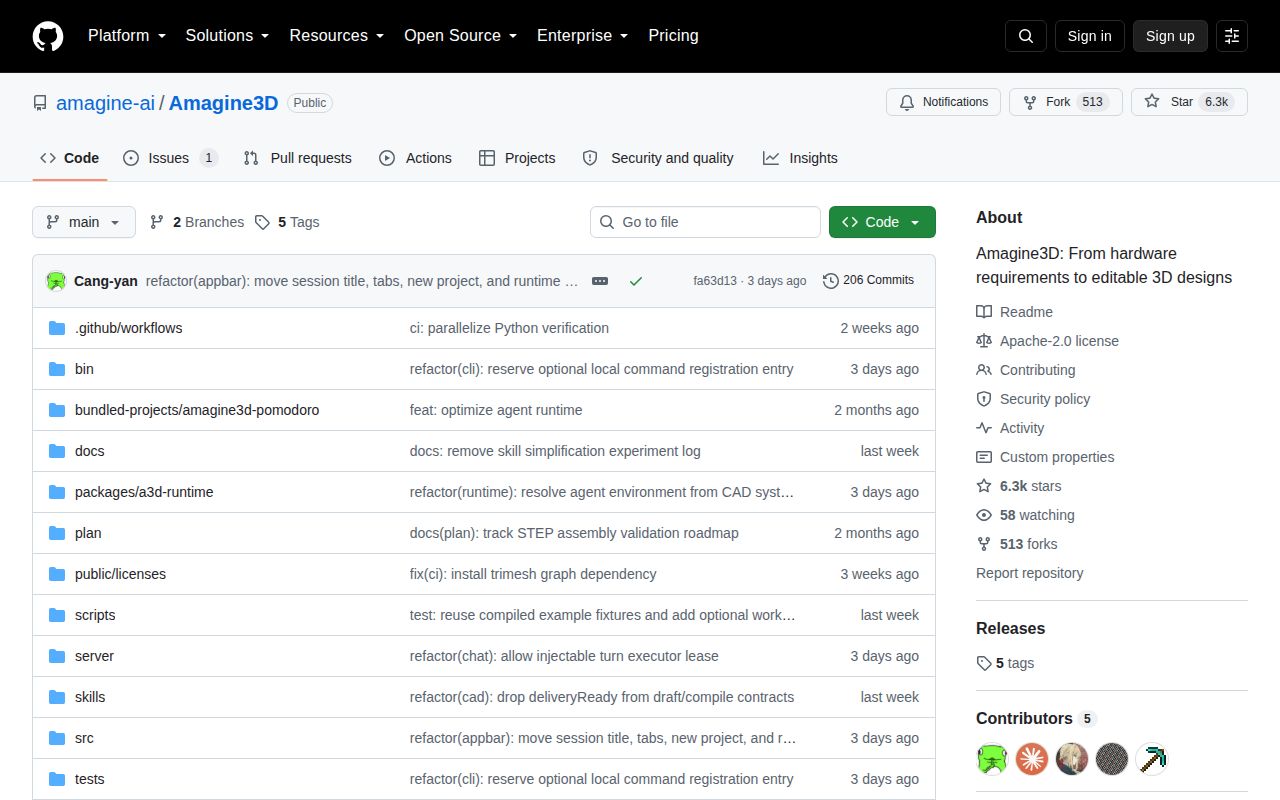This screenshot has height=800, width=1280.
Task: Open the search magnifier in header
Action: coord(1026,36)
